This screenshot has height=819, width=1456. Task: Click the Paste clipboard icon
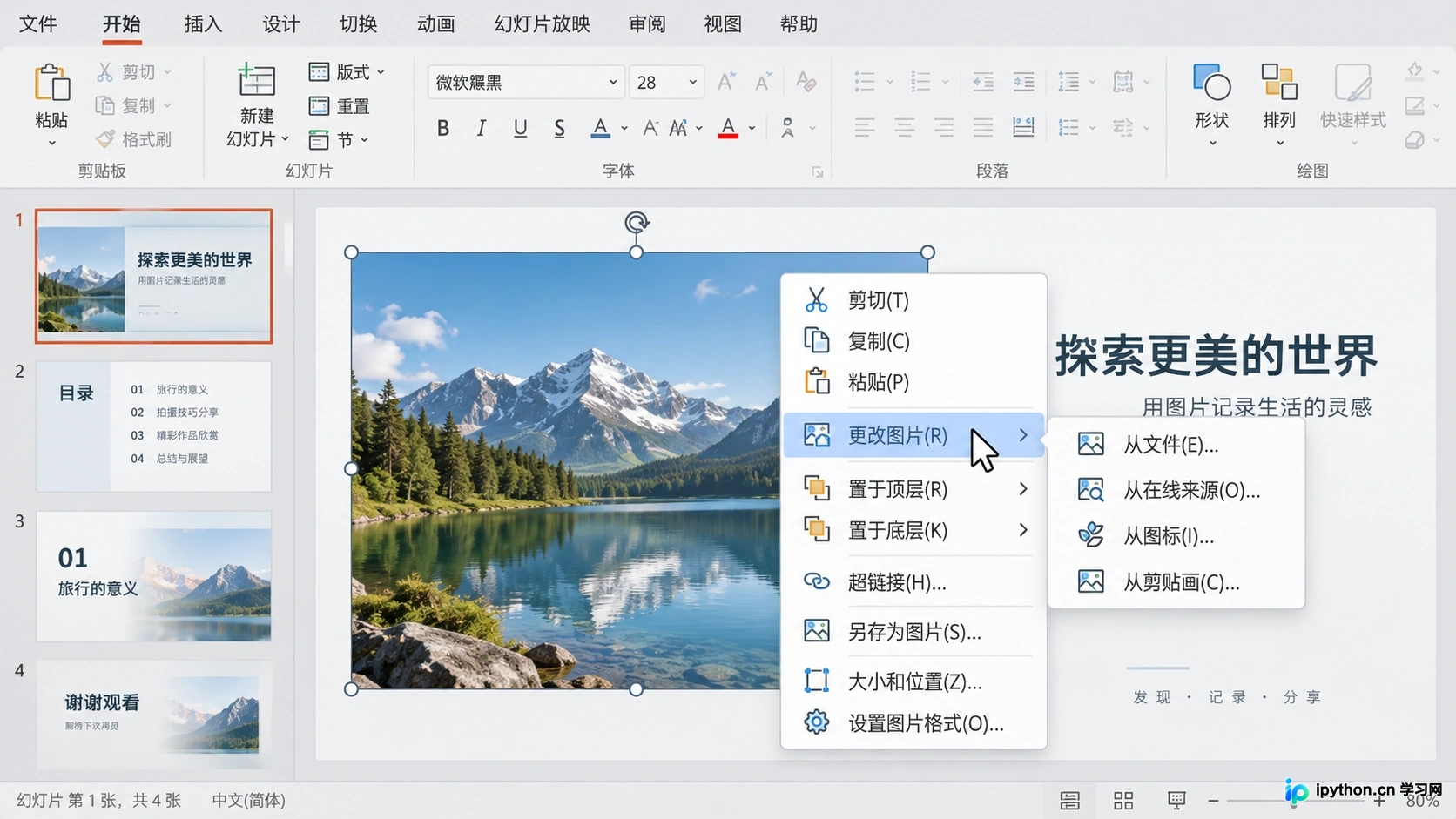pyautogui.click(x=51, y=84)
